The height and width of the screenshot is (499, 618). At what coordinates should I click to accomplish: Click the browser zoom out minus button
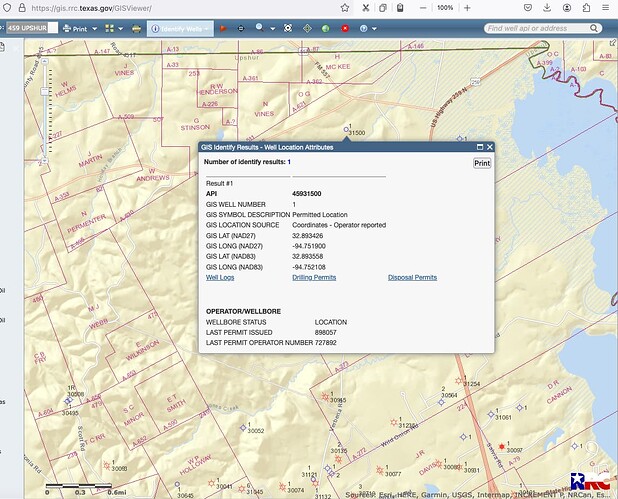click(x=423, y=8)
